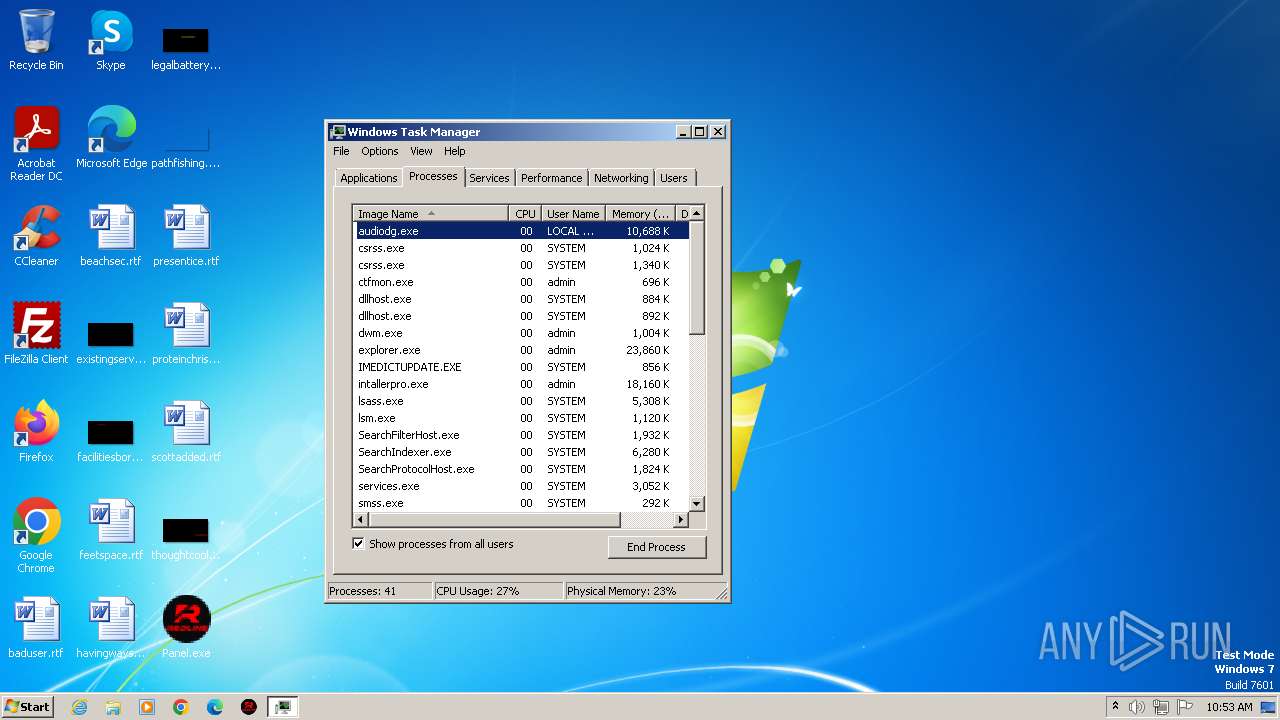Image resolution: width=1280 pixels, height=720 pixels.
Task: Click the Edge icon in the taskbar
Action: pyautogui.click(x=215, y=707)
